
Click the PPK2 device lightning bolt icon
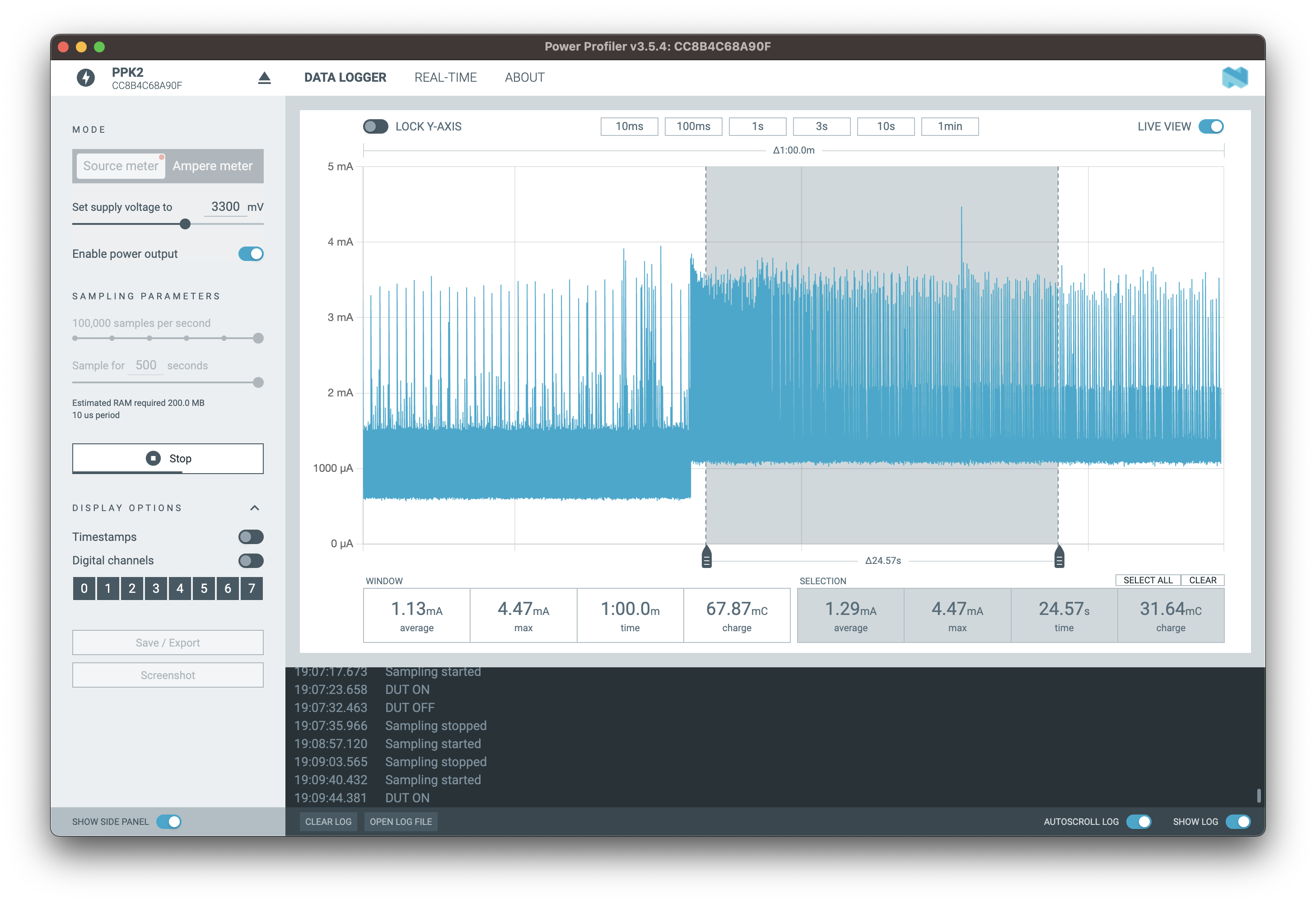86,78
